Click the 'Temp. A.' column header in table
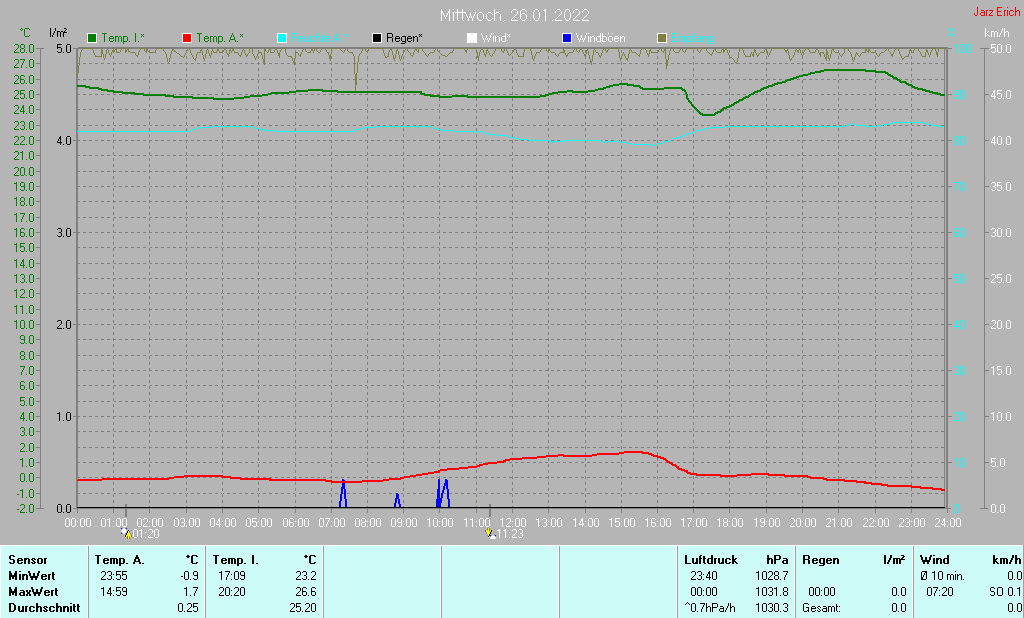The image size is (1024, 618). (x=119, y=560)
